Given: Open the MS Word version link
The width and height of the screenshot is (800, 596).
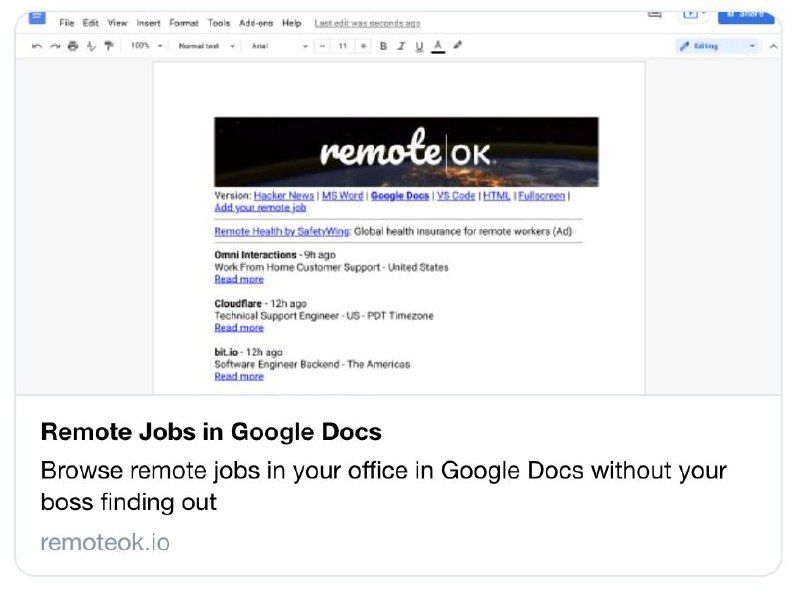Looking at the screenshot, I should tap(342, 195).
